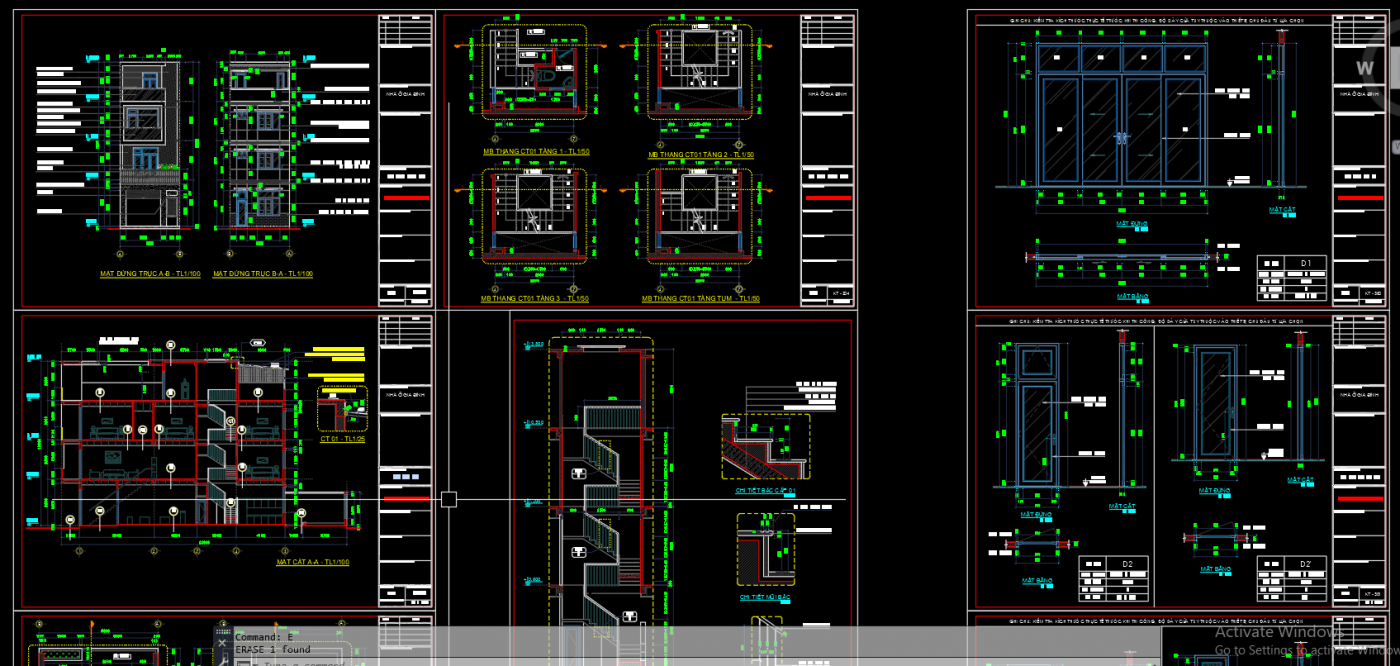The image size is (1400, 666).
Task: Select the MẶT ĐỨNG TRỤC B-A title
Action: click(x=263, y=273)
